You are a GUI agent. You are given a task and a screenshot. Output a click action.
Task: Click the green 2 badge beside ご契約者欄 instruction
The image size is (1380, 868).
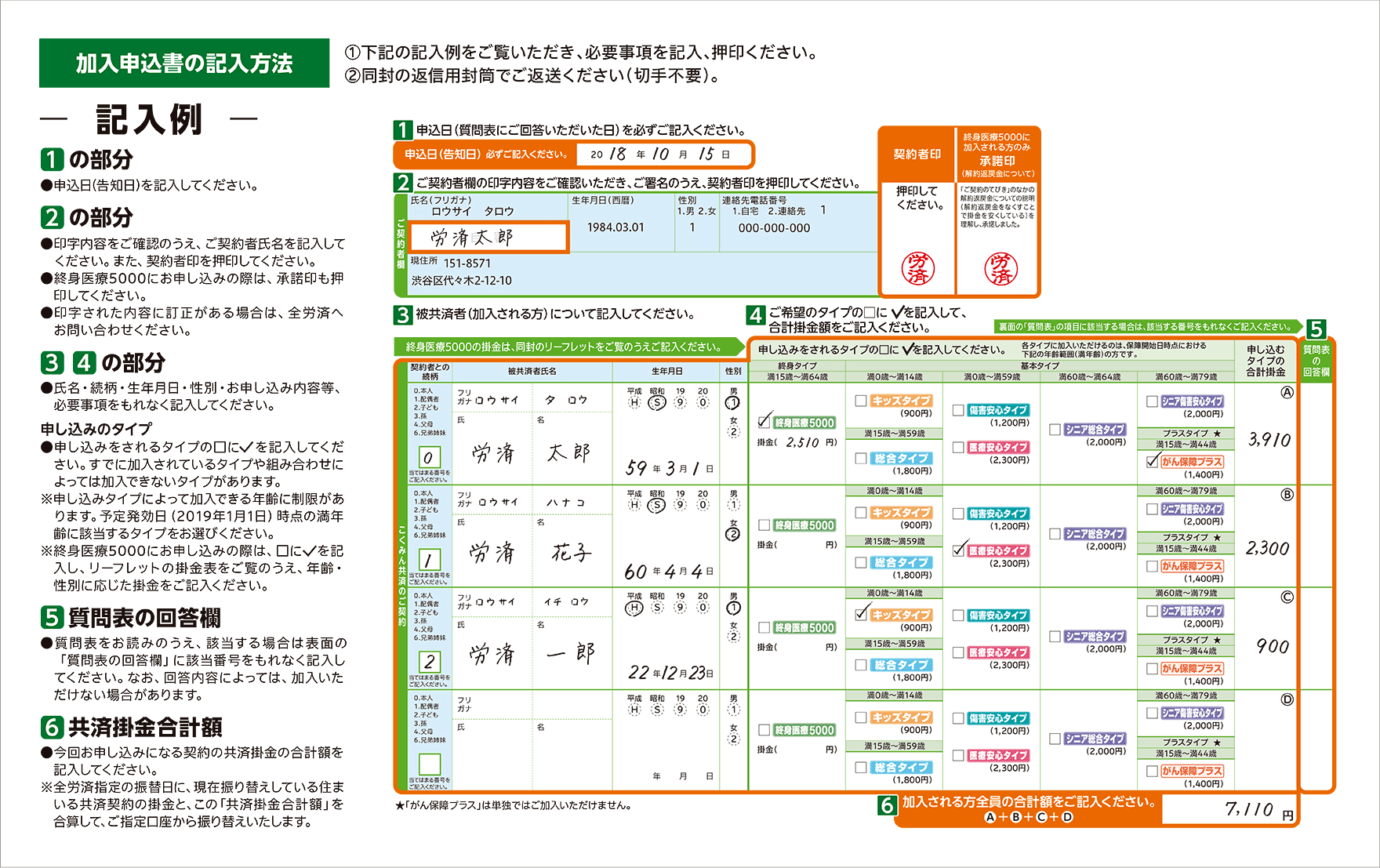click(x=402, y=183)
